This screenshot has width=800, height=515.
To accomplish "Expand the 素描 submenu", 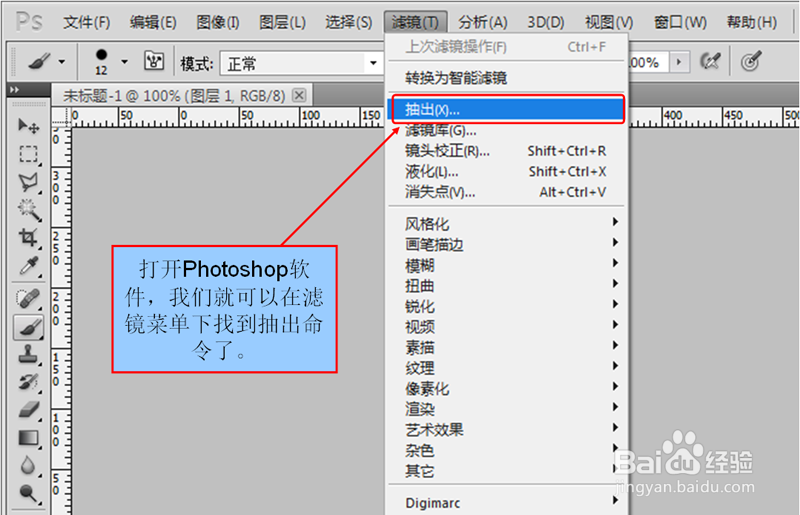I will 506,348.
